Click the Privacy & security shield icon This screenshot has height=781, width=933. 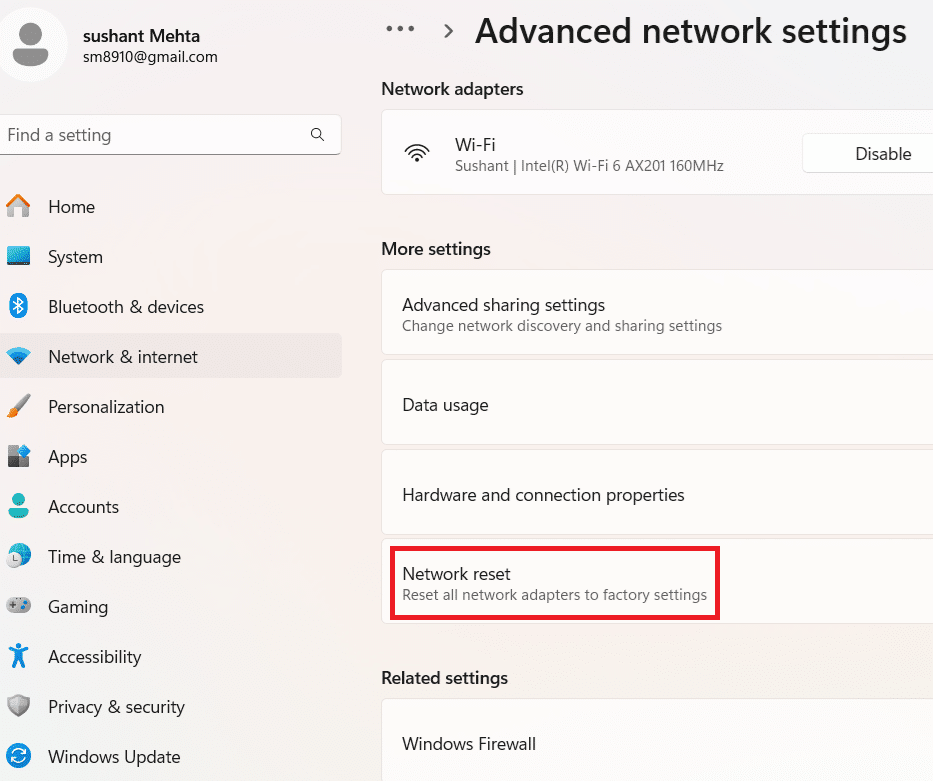(18, 707)
